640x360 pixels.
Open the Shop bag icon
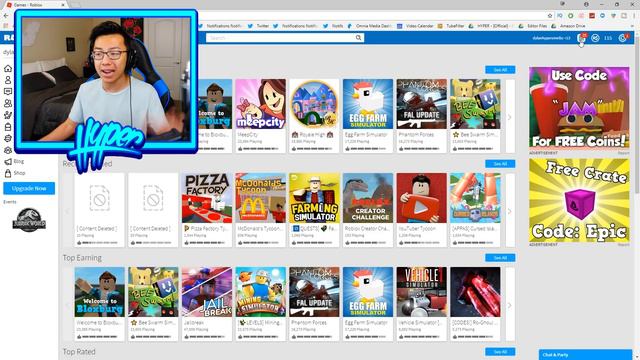[8, 173]
